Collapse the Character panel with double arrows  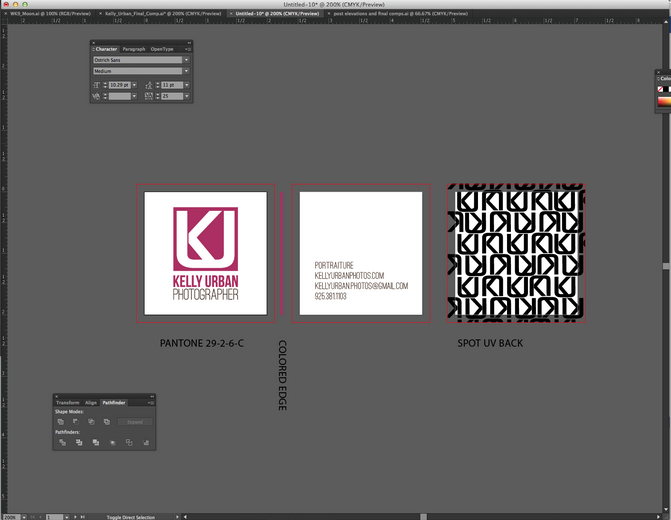click(x=189, y=43)
